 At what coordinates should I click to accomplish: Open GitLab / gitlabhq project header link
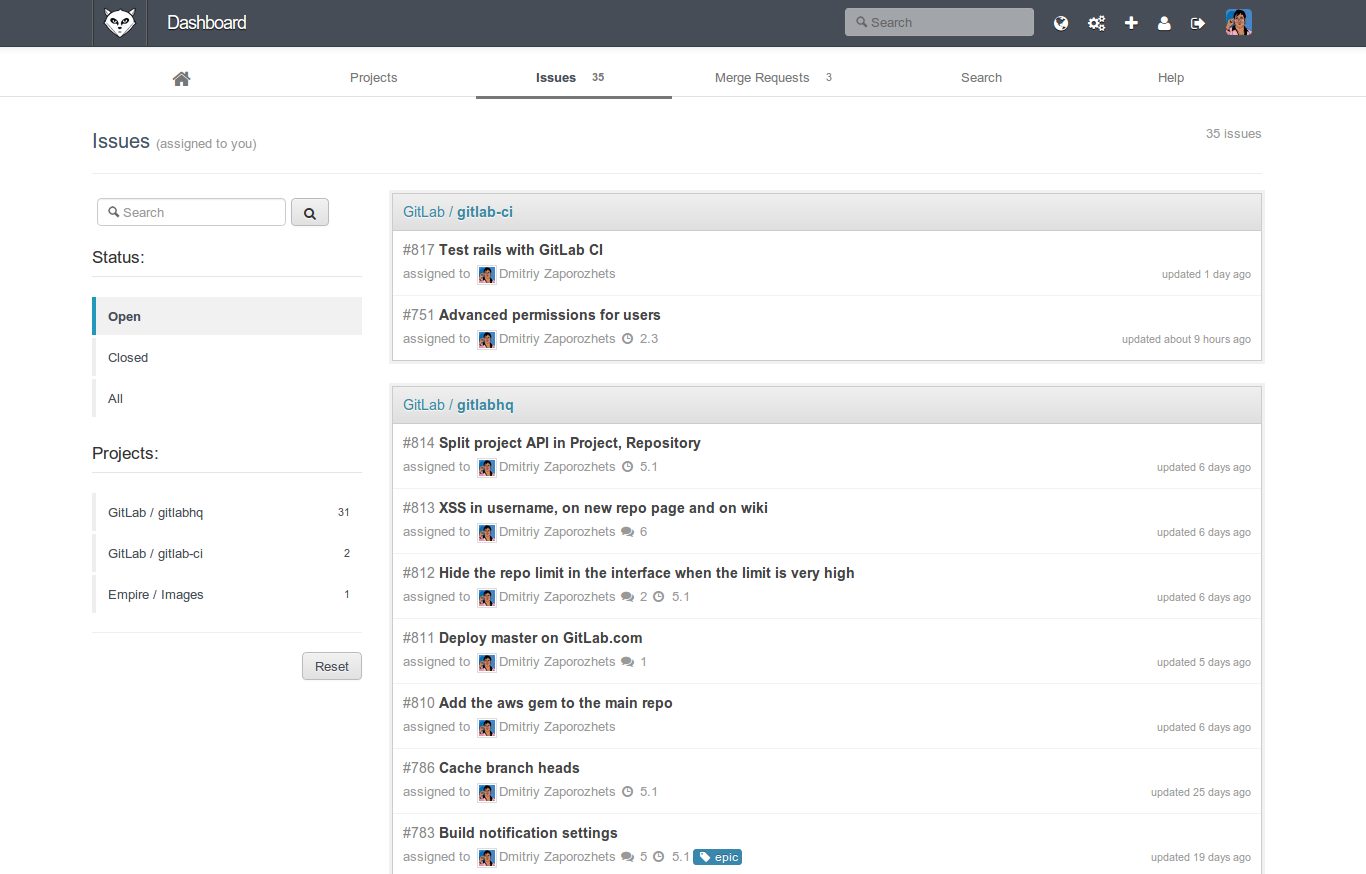pyautogui.click(x=458, y=405)
